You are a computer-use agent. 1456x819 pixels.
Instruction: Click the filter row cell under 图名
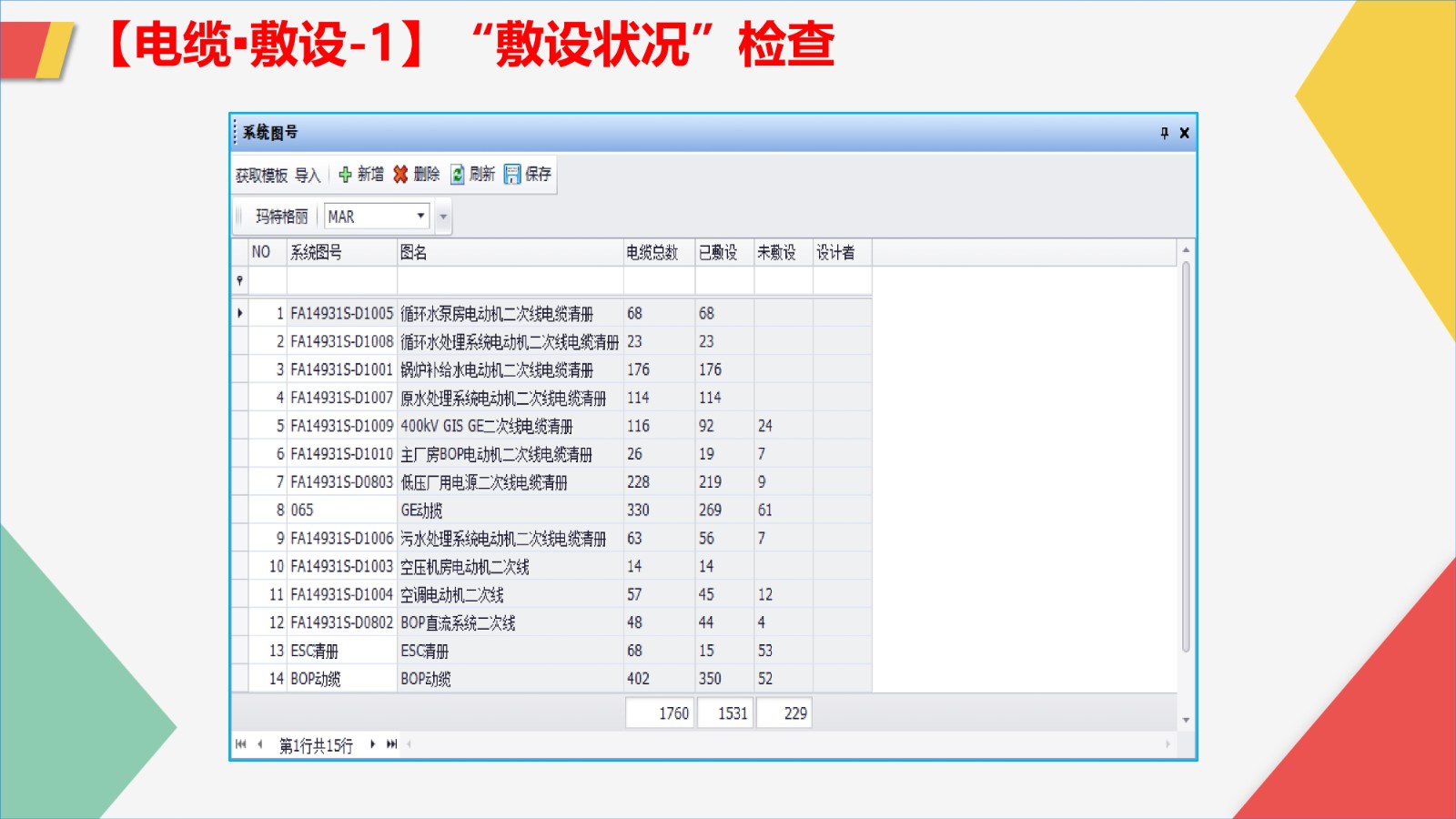(510, 281)
